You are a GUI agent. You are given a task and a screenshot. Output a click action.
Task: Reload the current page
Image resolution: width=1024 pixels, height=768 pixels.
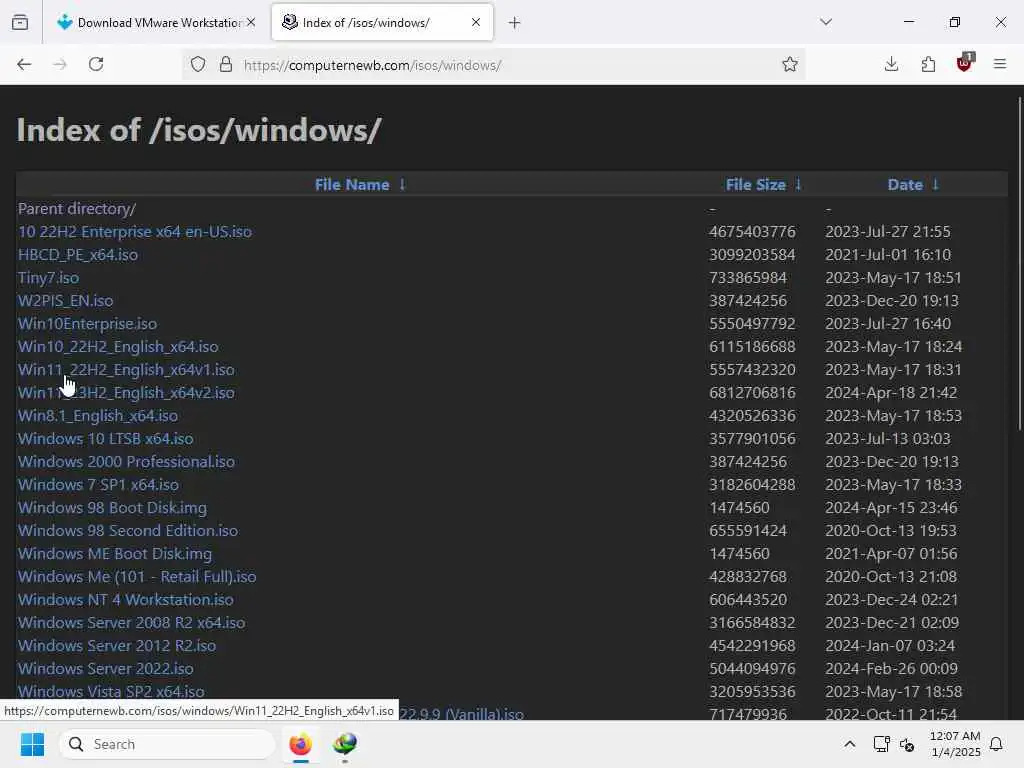point(96,64)
